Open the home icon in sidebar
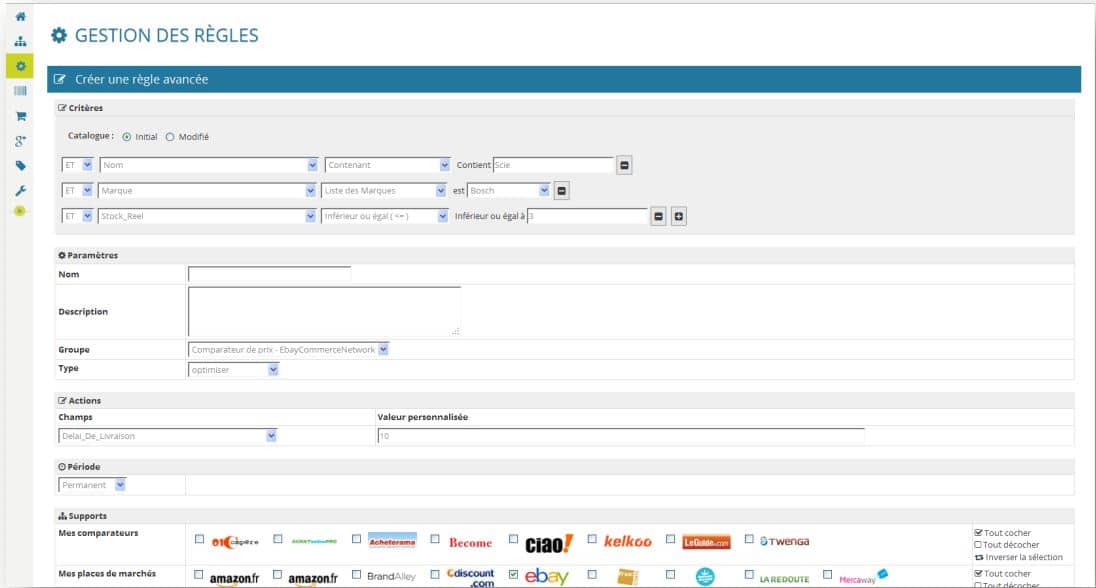 click(20, 16)
